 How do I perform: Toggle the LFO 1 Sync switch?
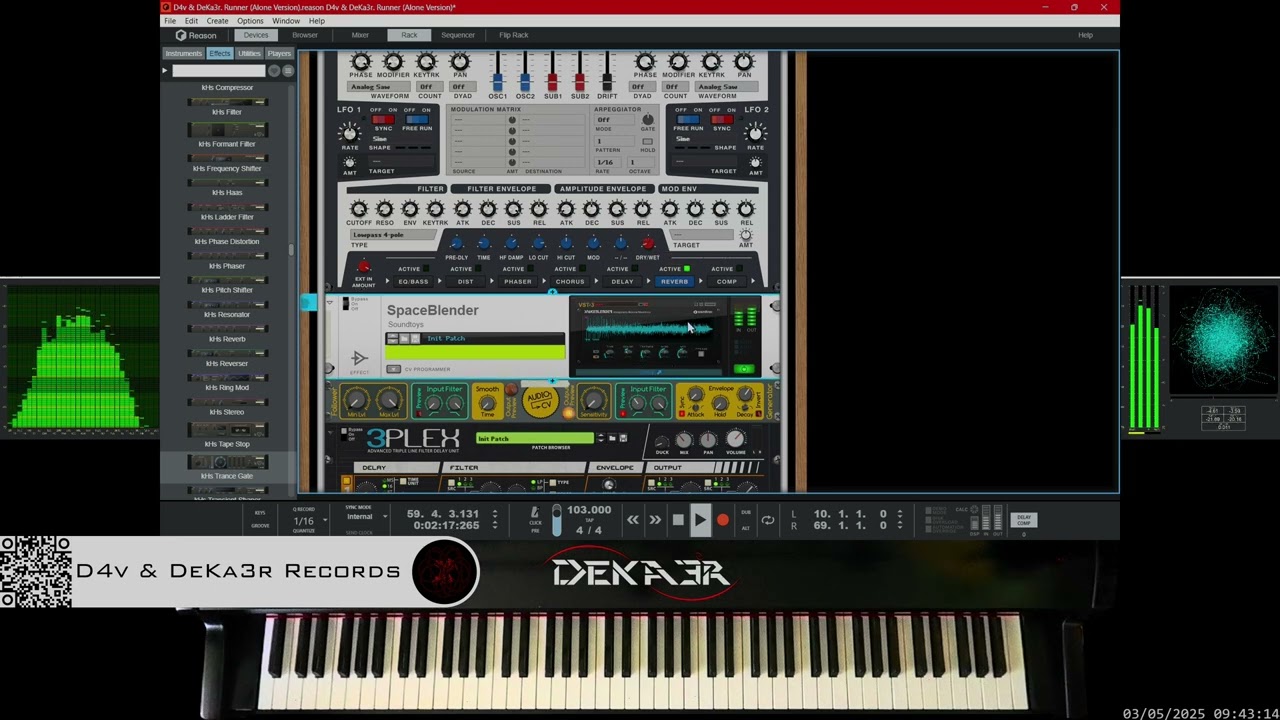(383, 119)
